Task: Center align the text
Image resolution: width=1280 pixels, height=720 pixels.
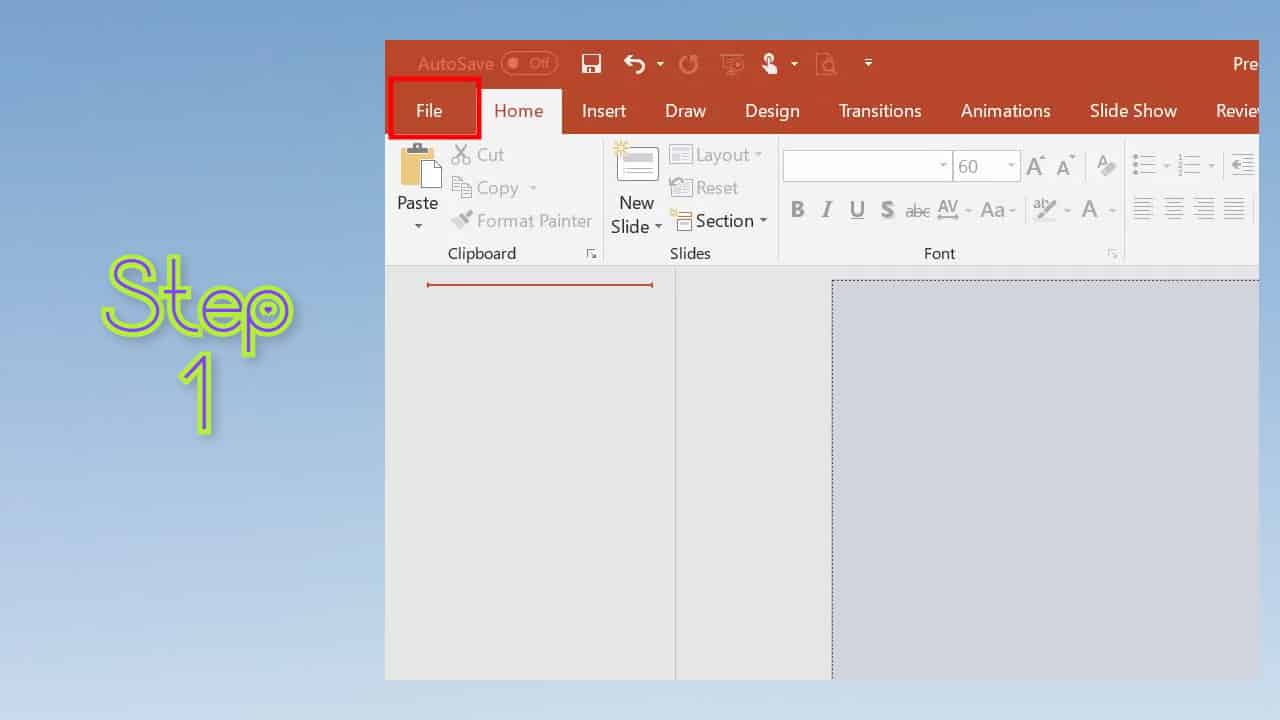Action: point(1174,209)
